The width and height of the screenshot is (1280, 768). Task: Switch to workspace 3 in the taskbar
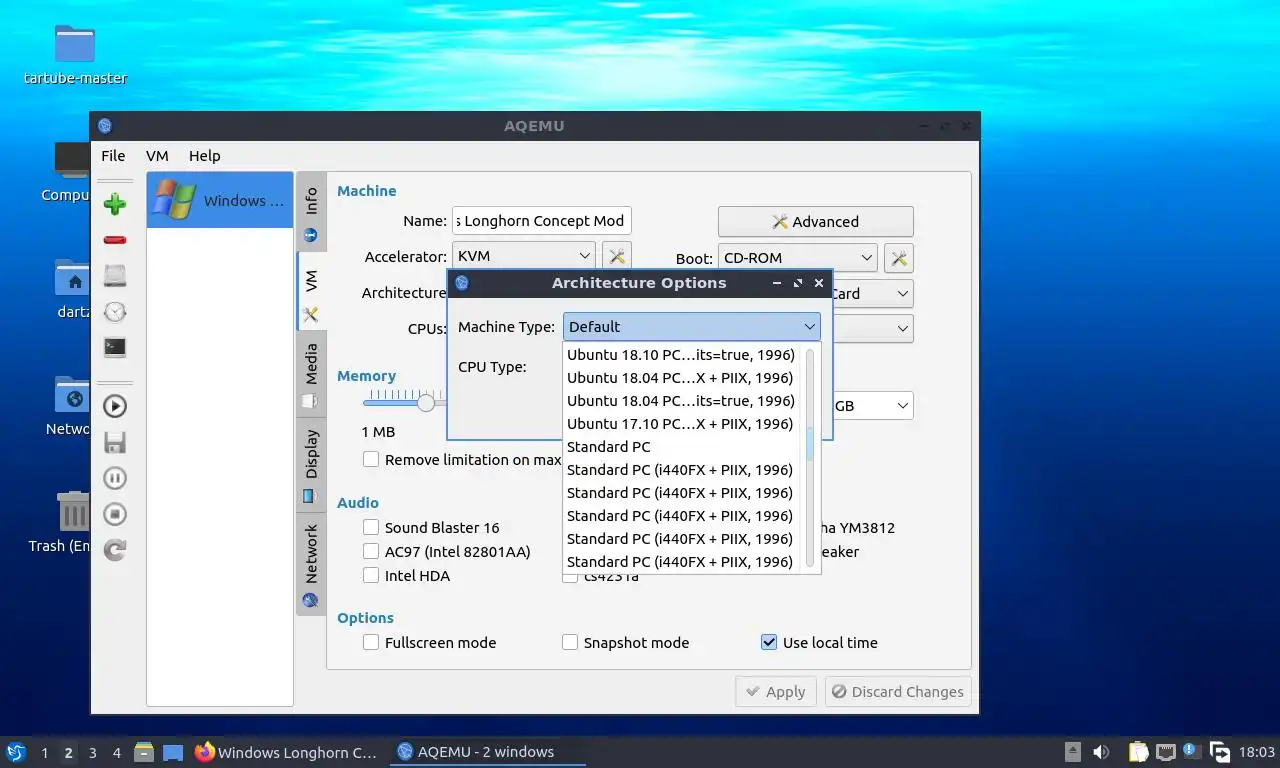coord(92,753)
